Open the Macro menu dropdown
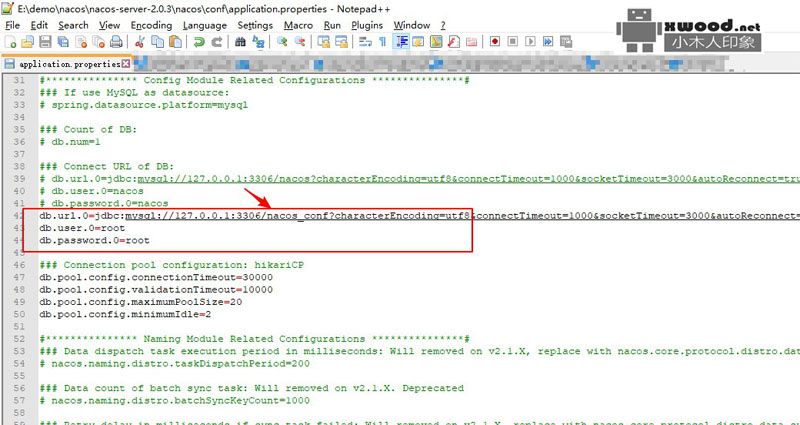800x425 pixels. point(298,25)
